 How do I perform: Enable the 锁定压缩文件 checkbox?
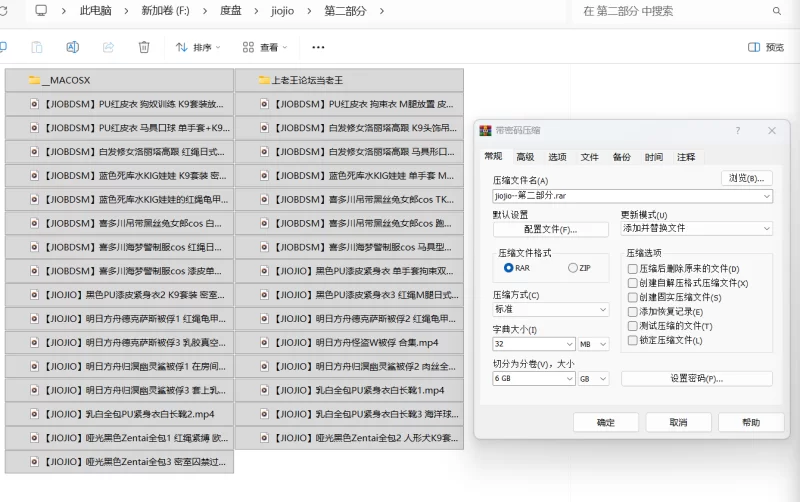(x=632, y=340)
